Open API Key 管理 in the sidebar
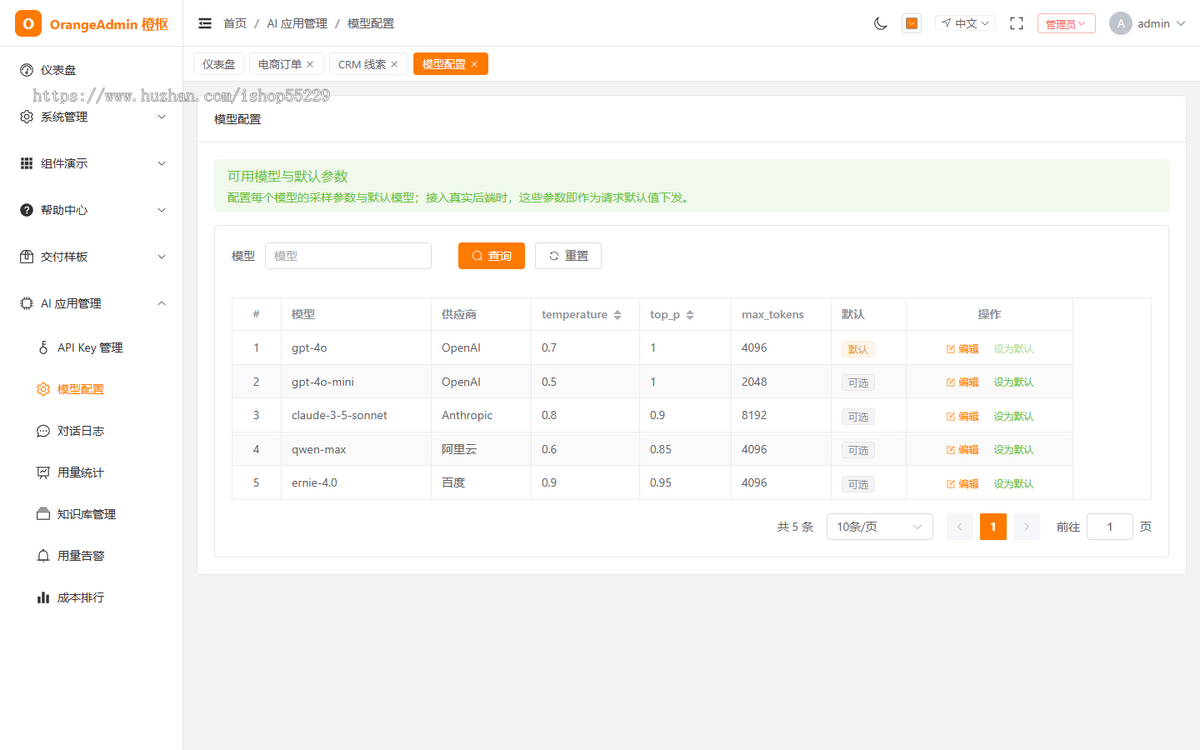The image size is (1200, 750). tap(91, 348)
